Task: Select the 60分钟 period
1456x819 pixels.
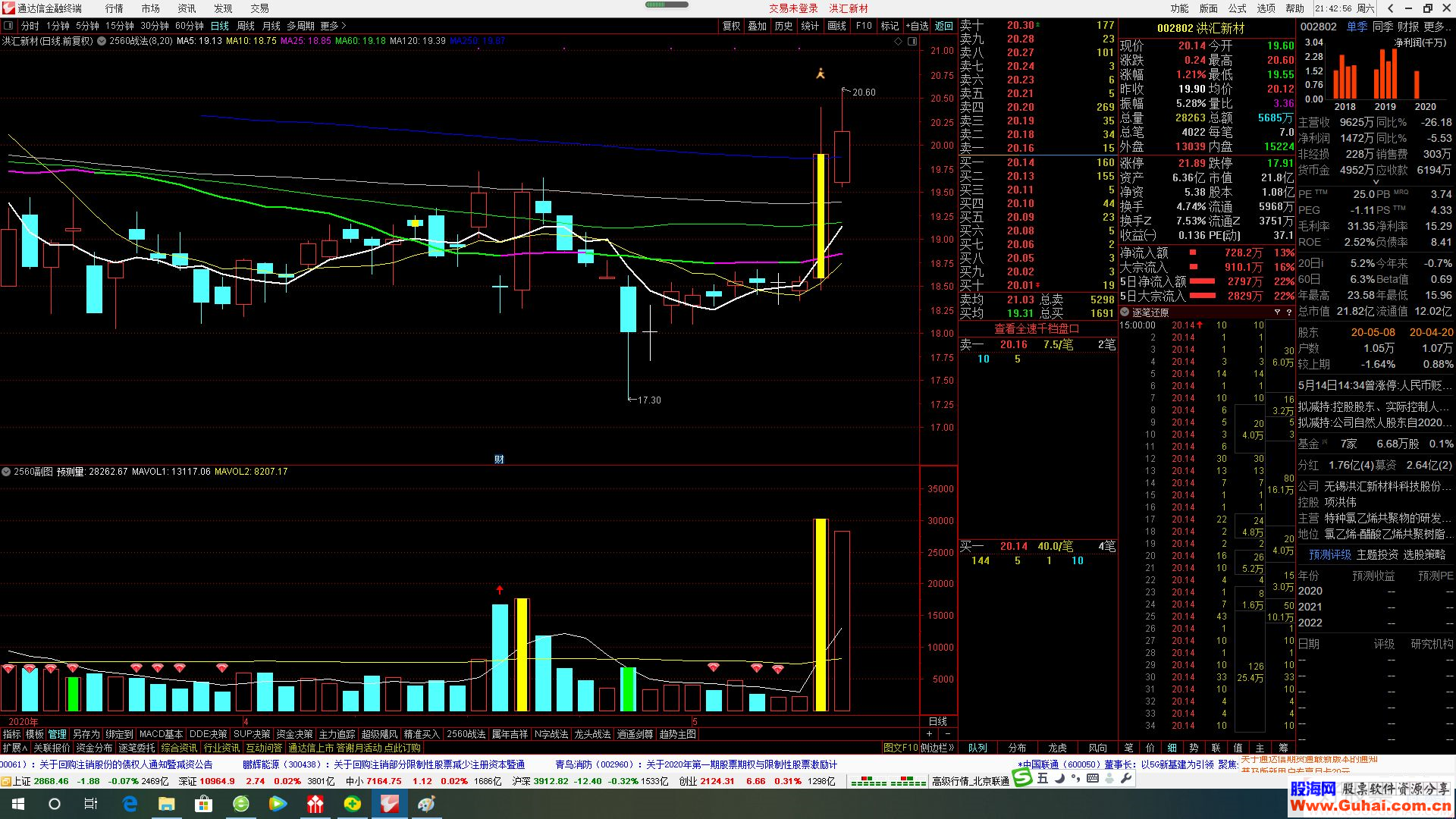Action: 190,26
